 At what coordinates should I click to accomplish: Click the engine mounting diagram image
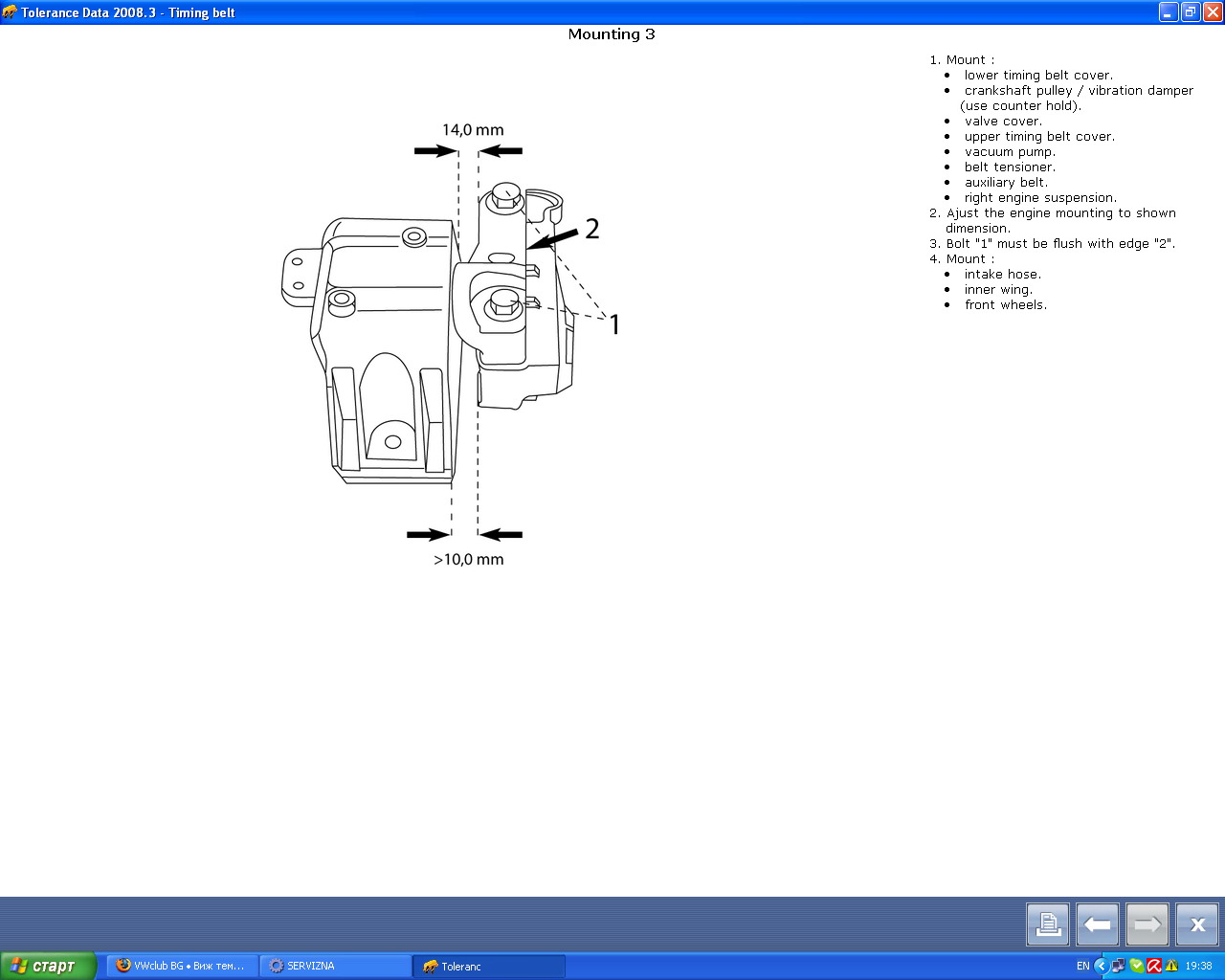[x=450, y=345]
